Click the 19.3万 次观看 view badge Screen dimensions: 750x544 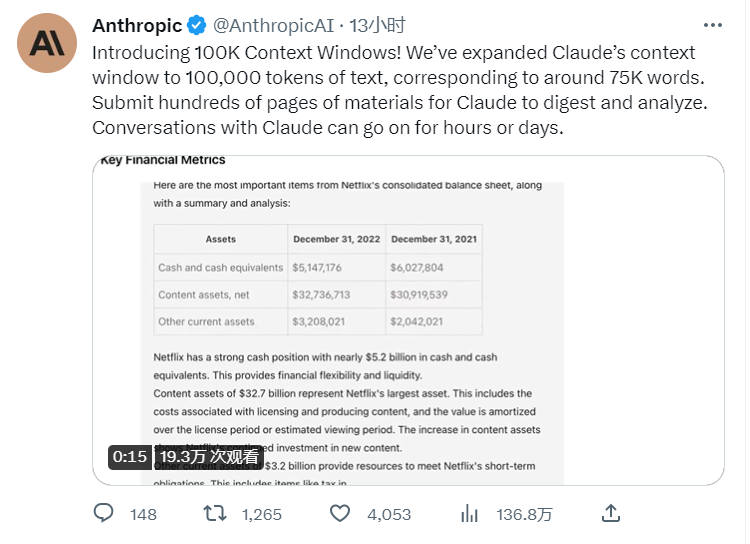tap(209, 456)
